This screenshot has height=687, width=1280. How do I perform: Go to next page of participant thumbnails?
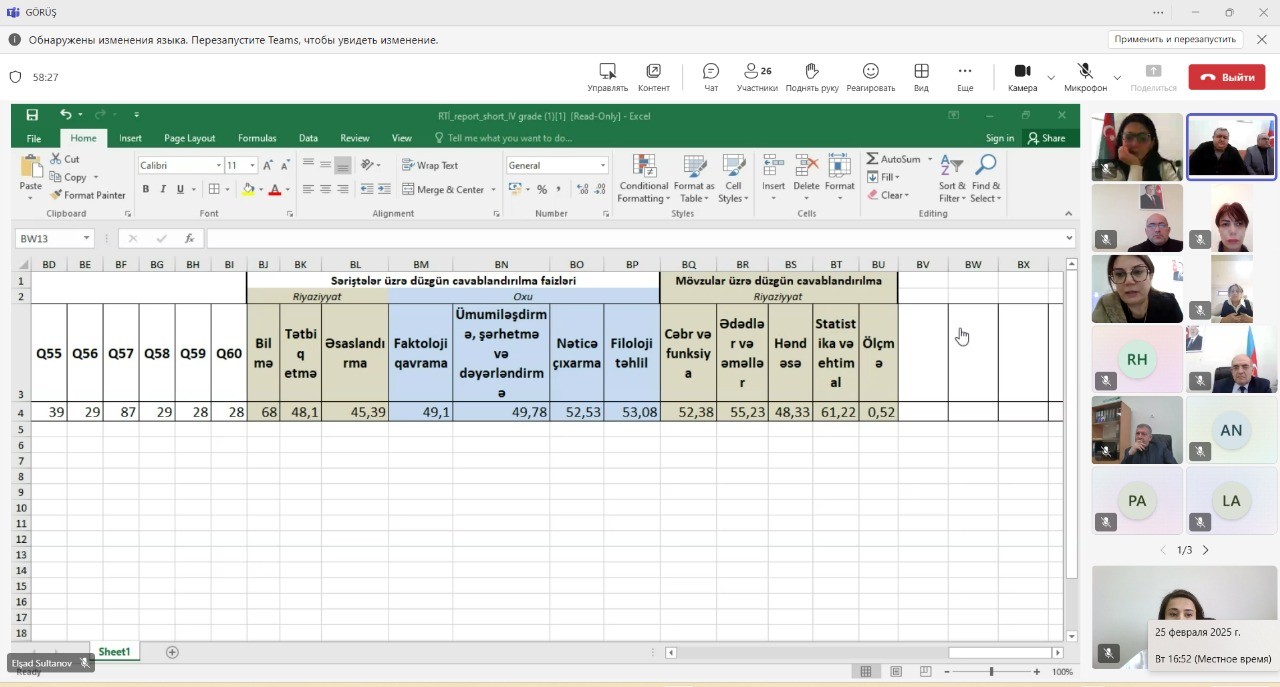[x=1205, y=550]
